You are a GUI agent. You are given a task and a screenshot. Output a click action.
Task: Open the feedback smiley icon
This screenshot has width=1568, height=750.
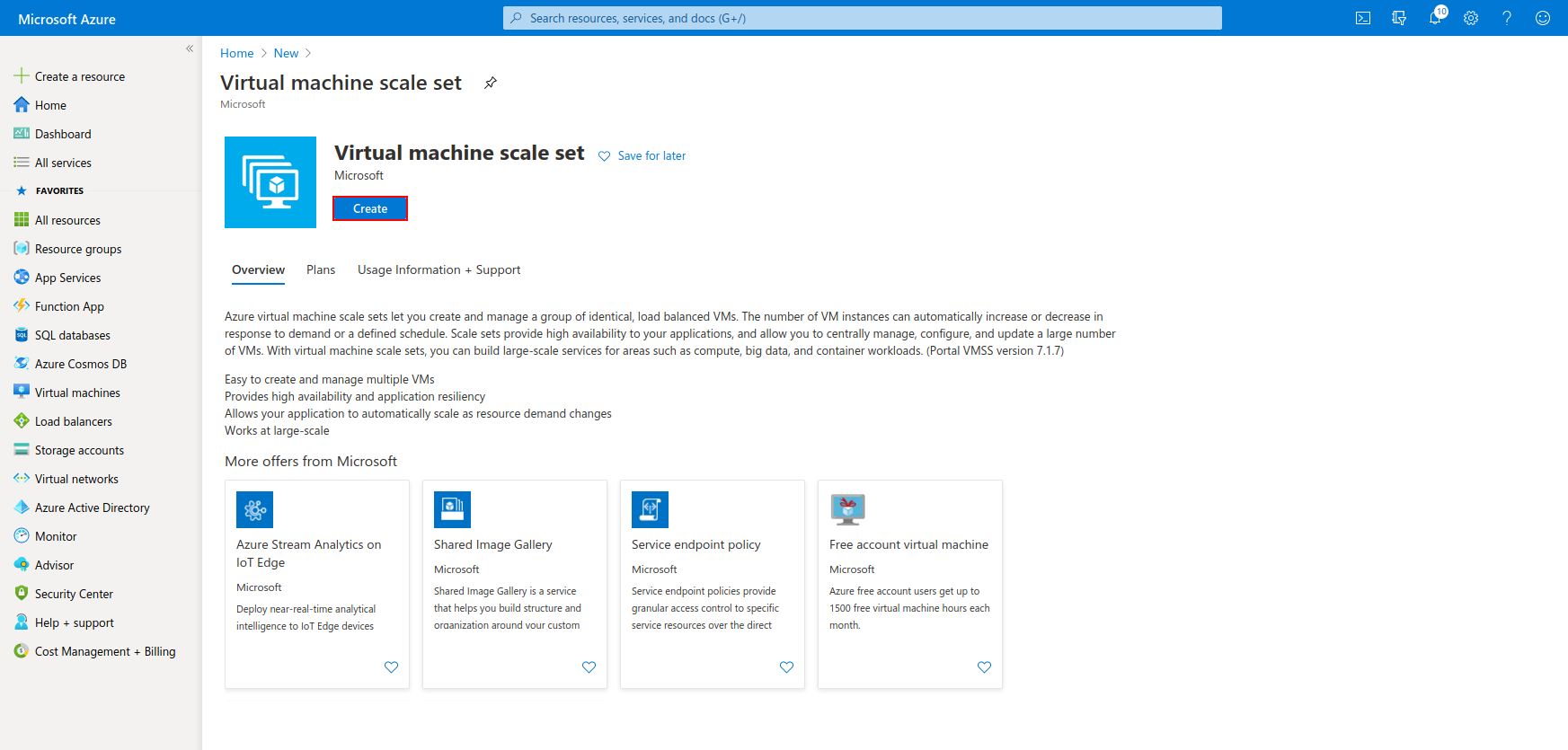click(x=1543, y=18)
